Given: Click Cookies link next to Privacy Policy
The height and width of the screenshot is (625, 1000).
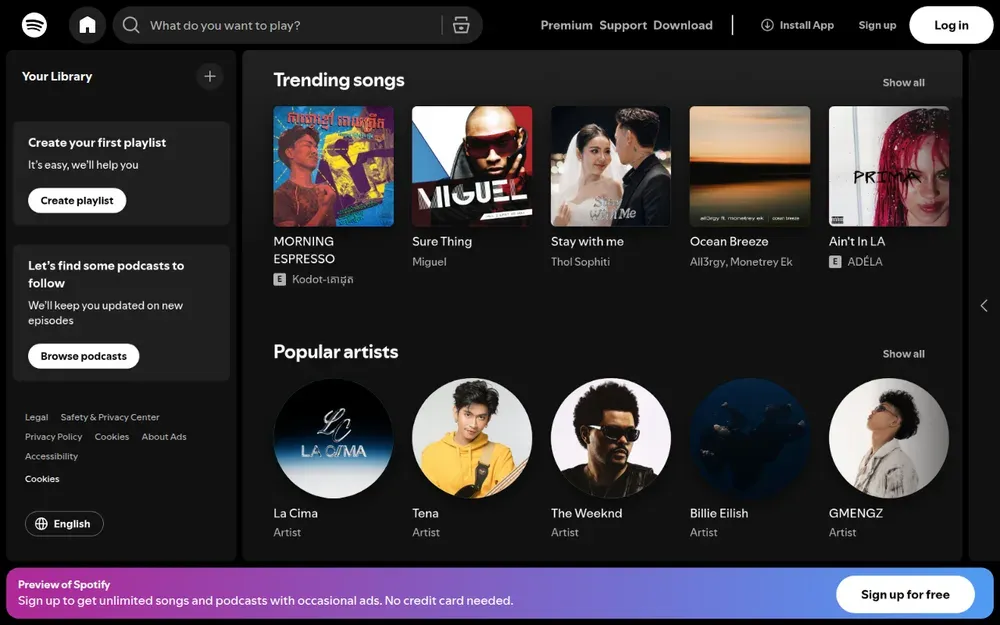Looking at the screenshot, I should (112, 437).
